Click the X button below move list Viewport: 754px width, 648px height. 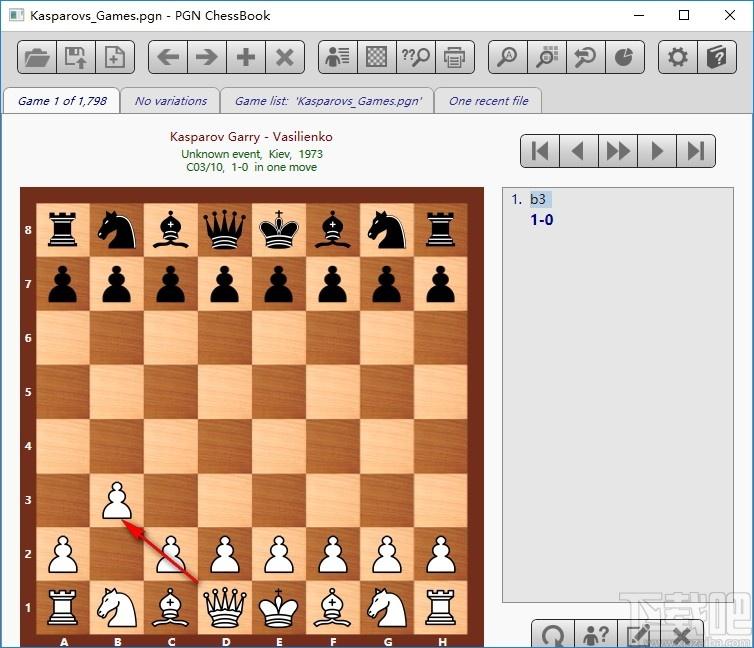pos(682,634)
